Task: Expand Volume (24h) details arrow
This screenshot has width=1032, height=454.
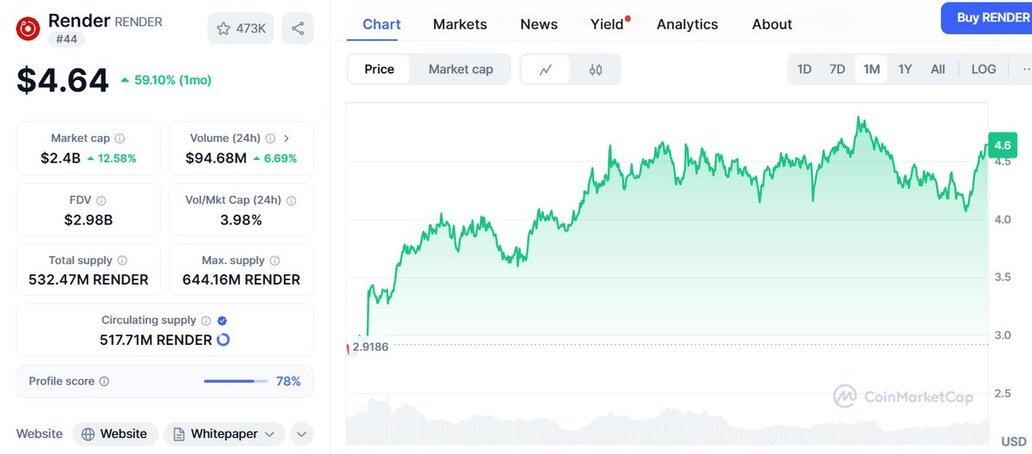Action: (286, 139)
